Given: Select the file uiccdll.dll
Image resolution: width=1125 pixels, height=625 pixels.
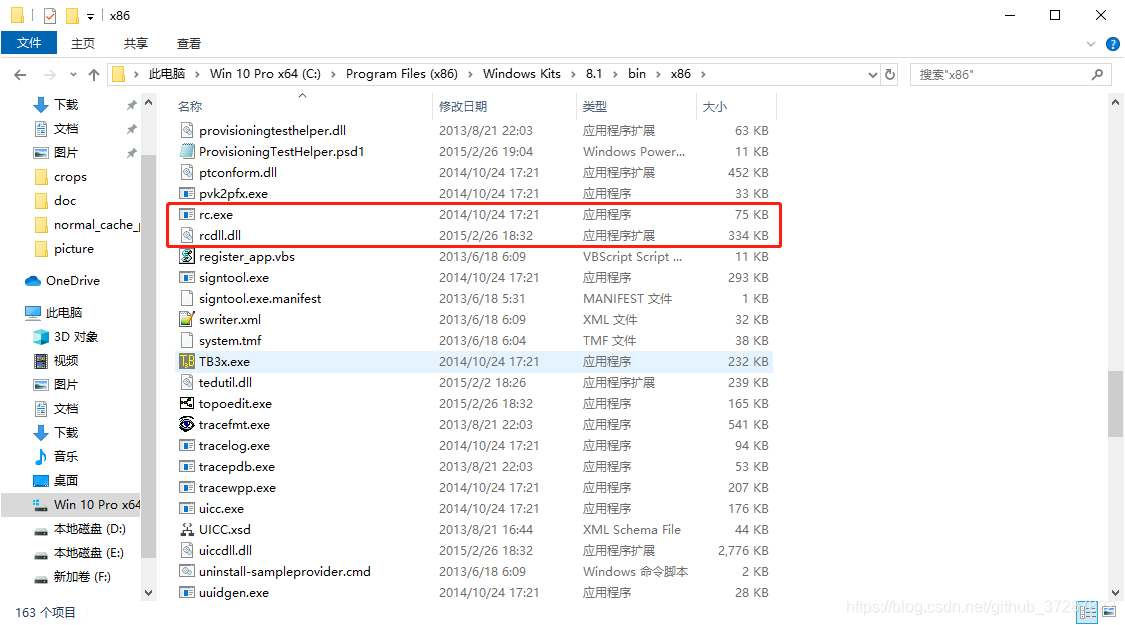Looking at the screenshot, I should coord(225,550).
